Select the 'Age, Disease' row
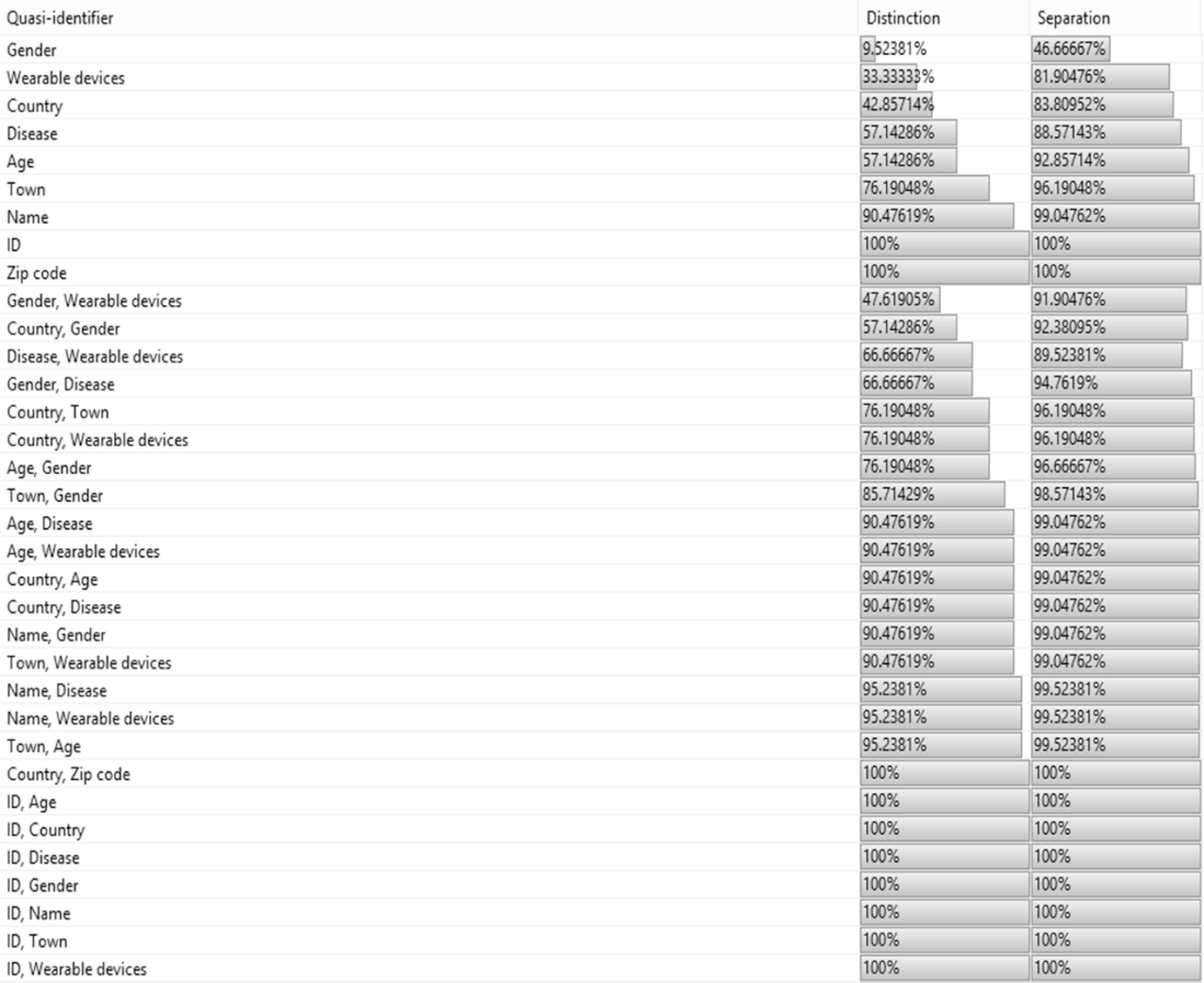The width and height of the screenshot is (1204, 983). [50, 525]
